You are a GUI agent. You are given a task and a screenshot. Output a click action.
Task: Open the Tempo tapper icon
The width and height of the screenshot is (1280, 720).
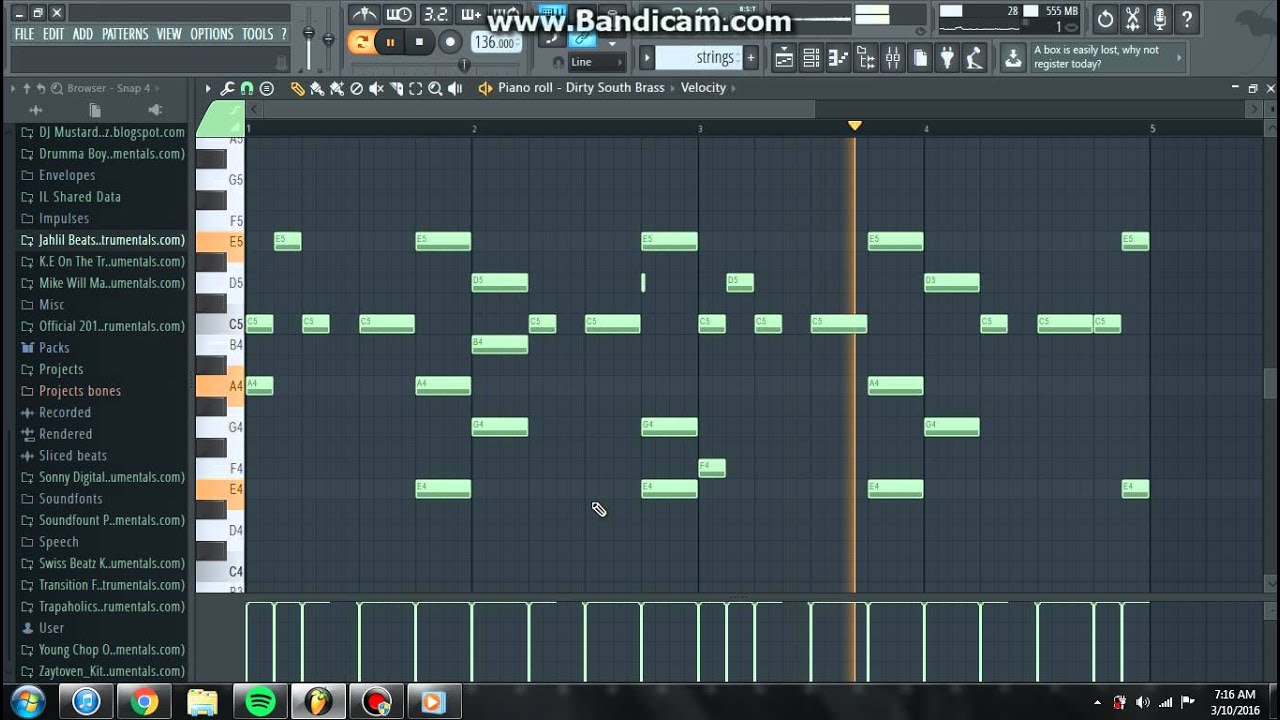pos(974,57)
